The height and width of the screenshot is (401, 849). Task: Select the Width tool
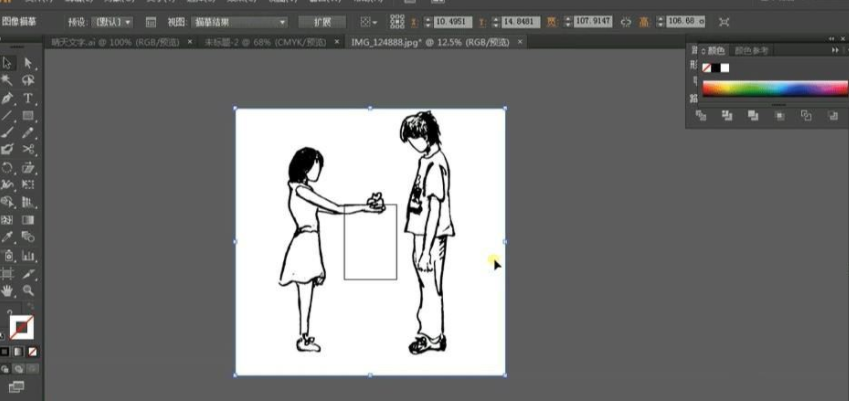7,185
